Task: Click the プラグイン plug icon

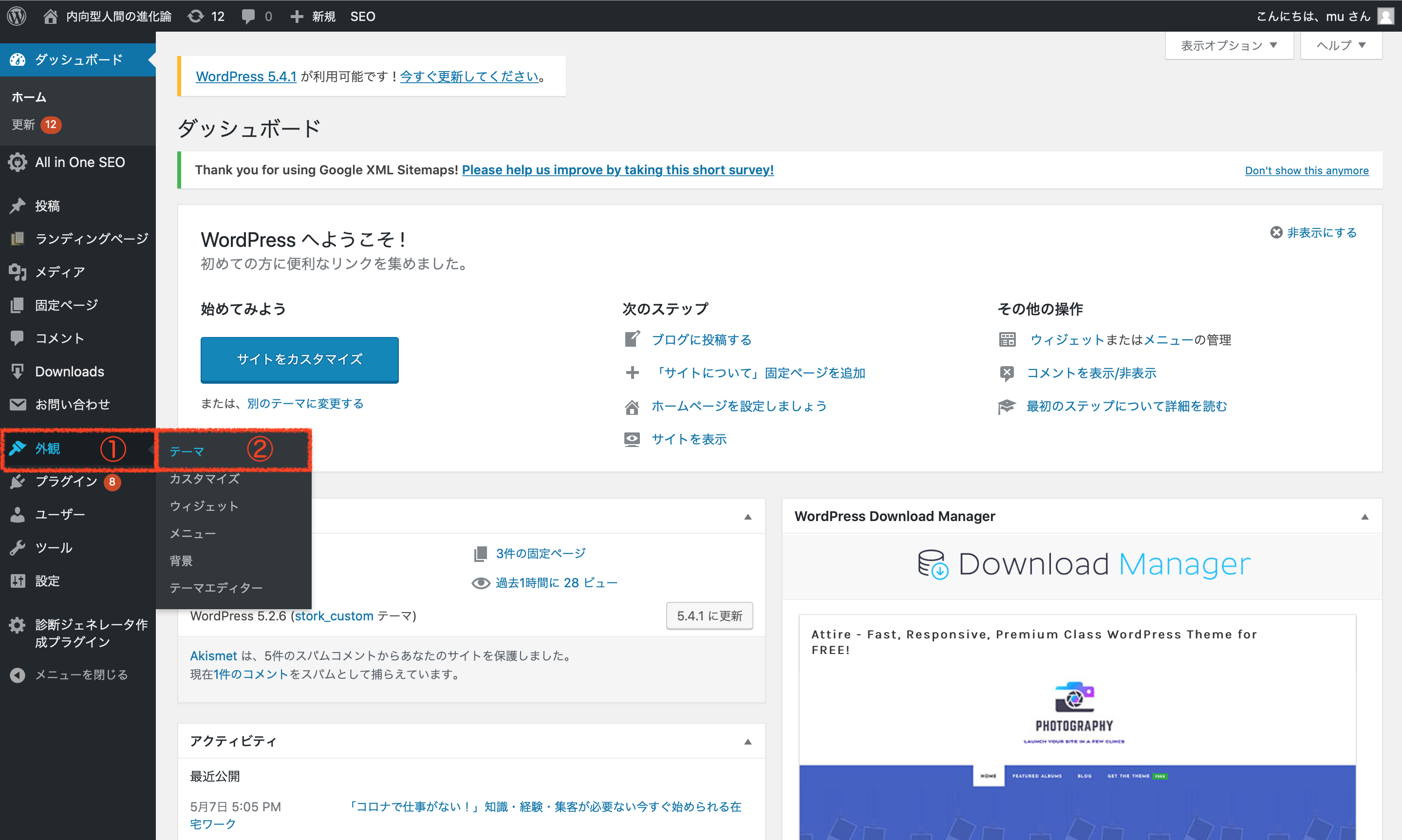Action: pyautogui.click(x=18, y=481)
